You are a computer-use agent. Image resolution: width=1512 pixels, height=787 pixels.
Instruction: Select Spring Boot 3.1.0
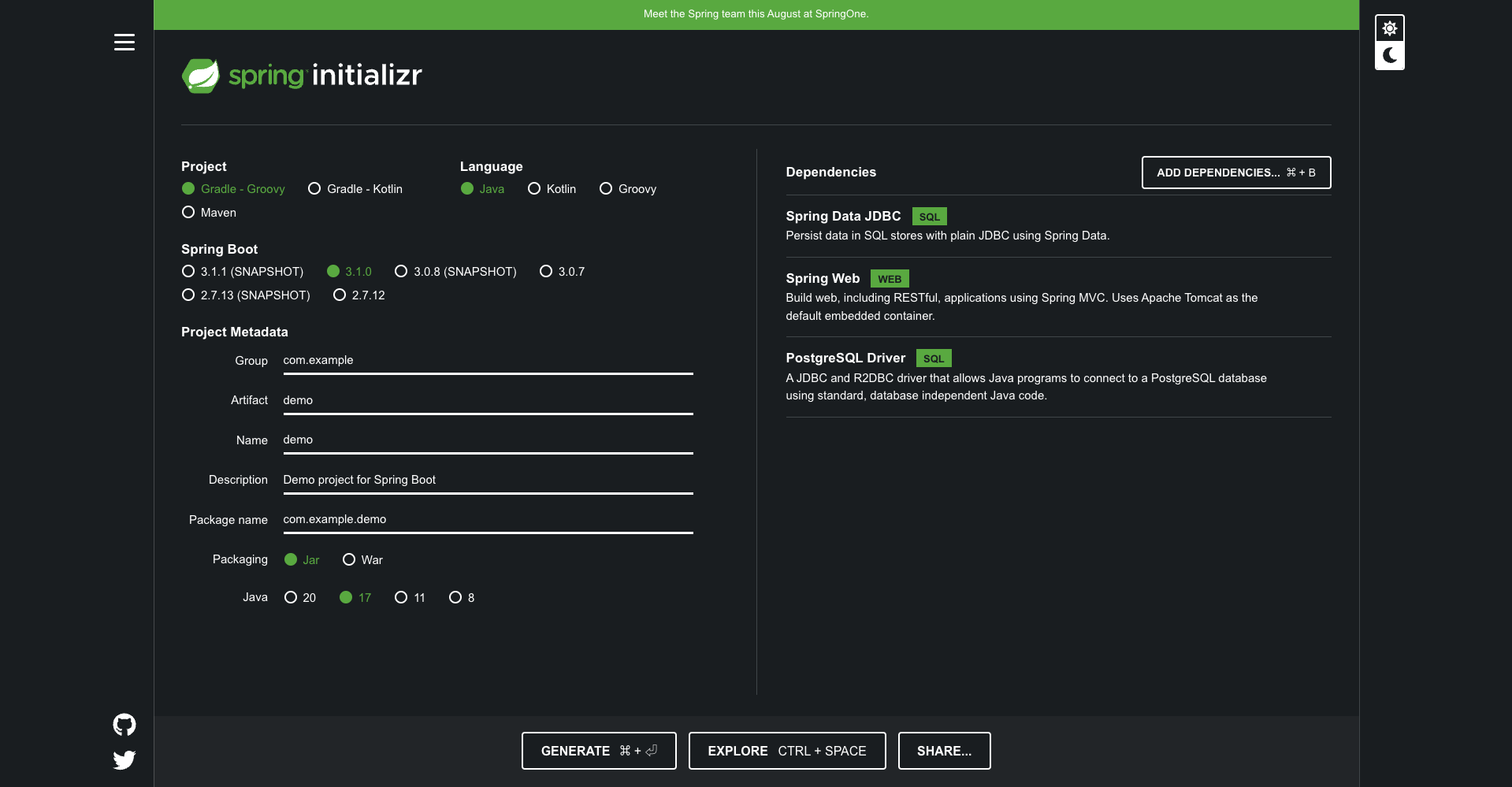click(x=349, y=272)
